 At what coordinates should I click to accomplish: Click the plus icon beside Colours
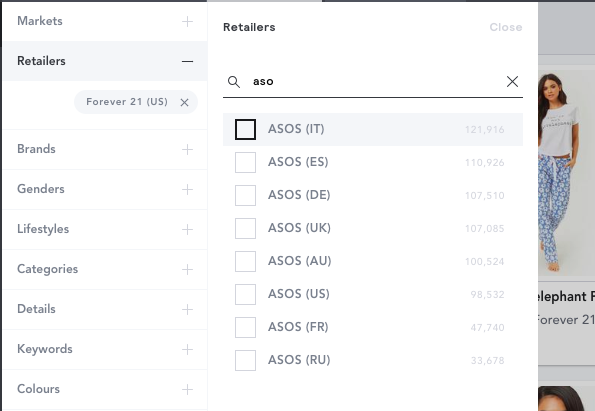click(187, 389)
